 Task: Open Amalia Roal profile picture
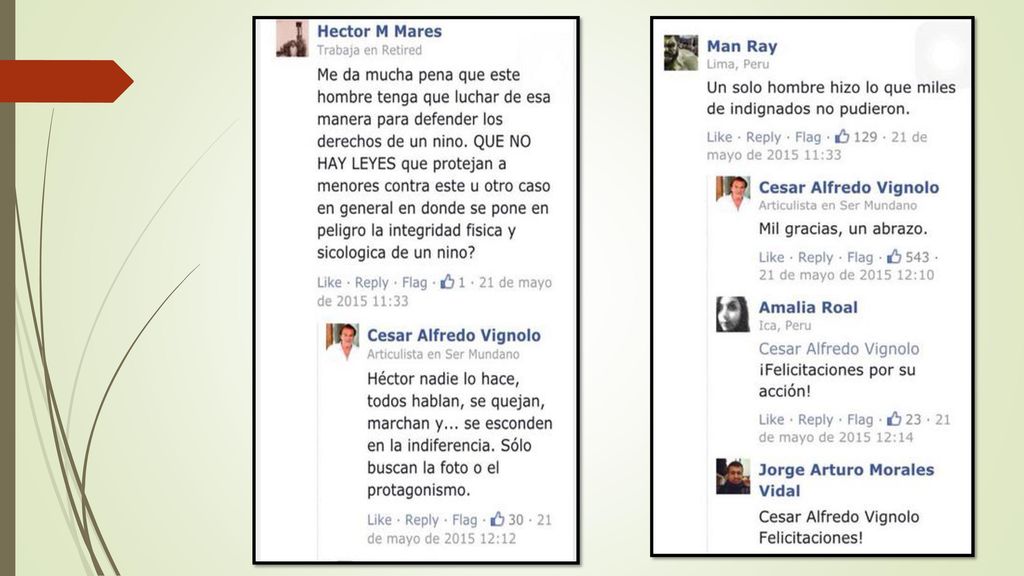[x=733, y=314]
